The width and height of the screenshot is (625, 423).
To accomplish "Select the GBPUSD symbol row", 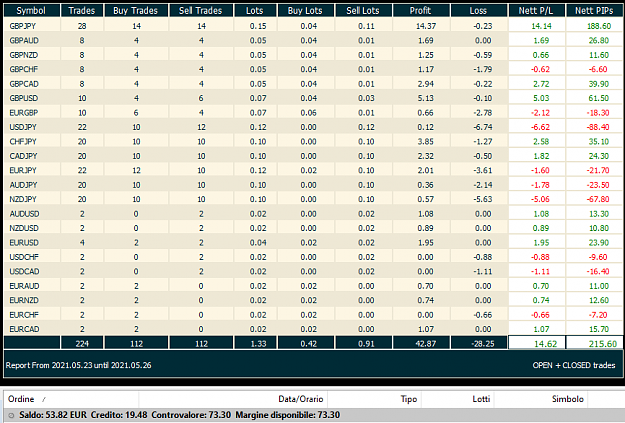I will pos(313,98).
